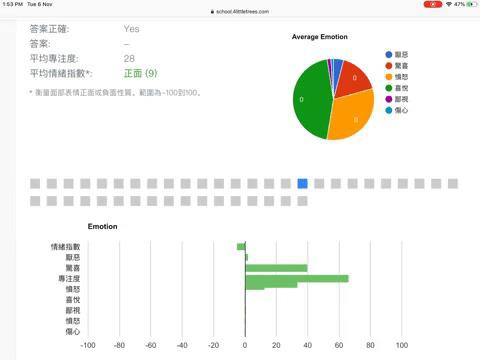Select last gray square in second row
480x360 pixels.
click(302, 201)
